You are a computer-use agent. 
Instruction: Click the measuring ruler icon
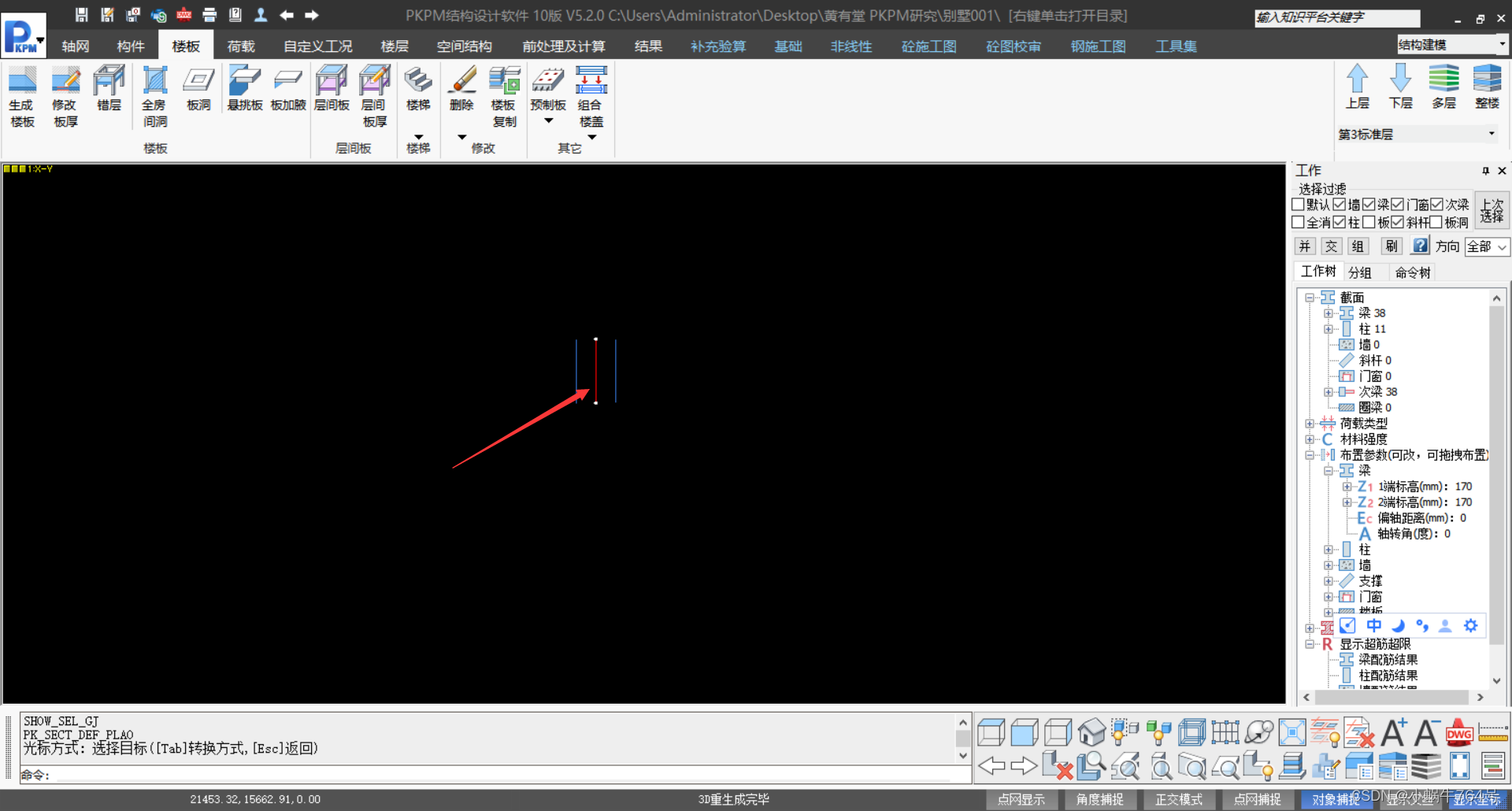[1493, 732]
